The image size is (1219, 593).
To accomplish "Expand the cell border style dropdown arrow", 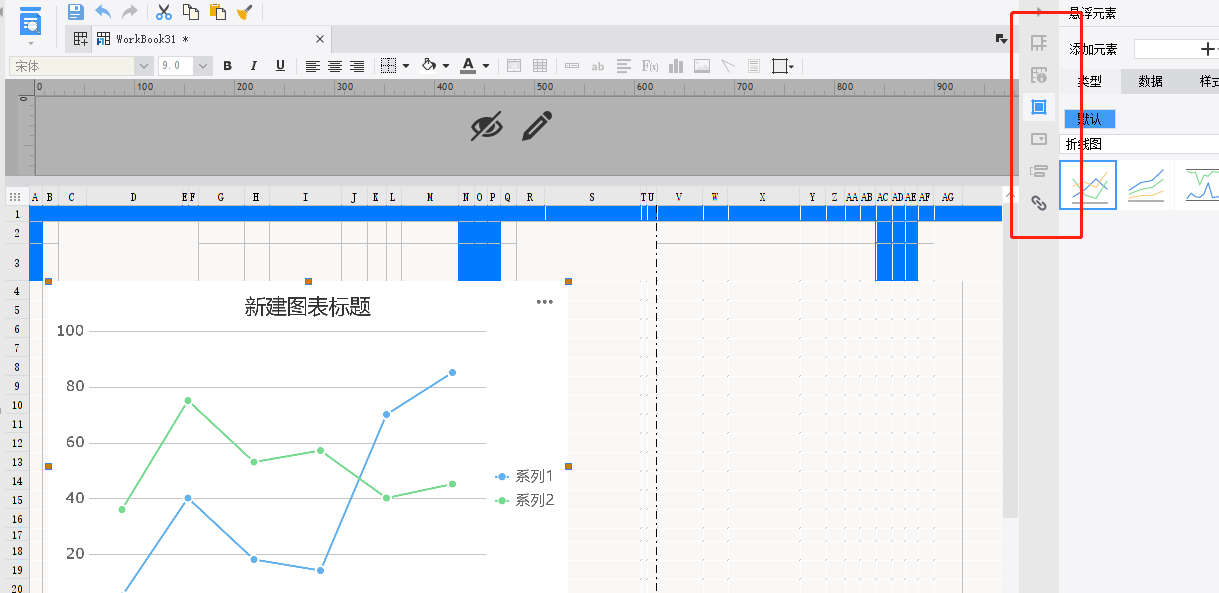I will coord(406,66).
